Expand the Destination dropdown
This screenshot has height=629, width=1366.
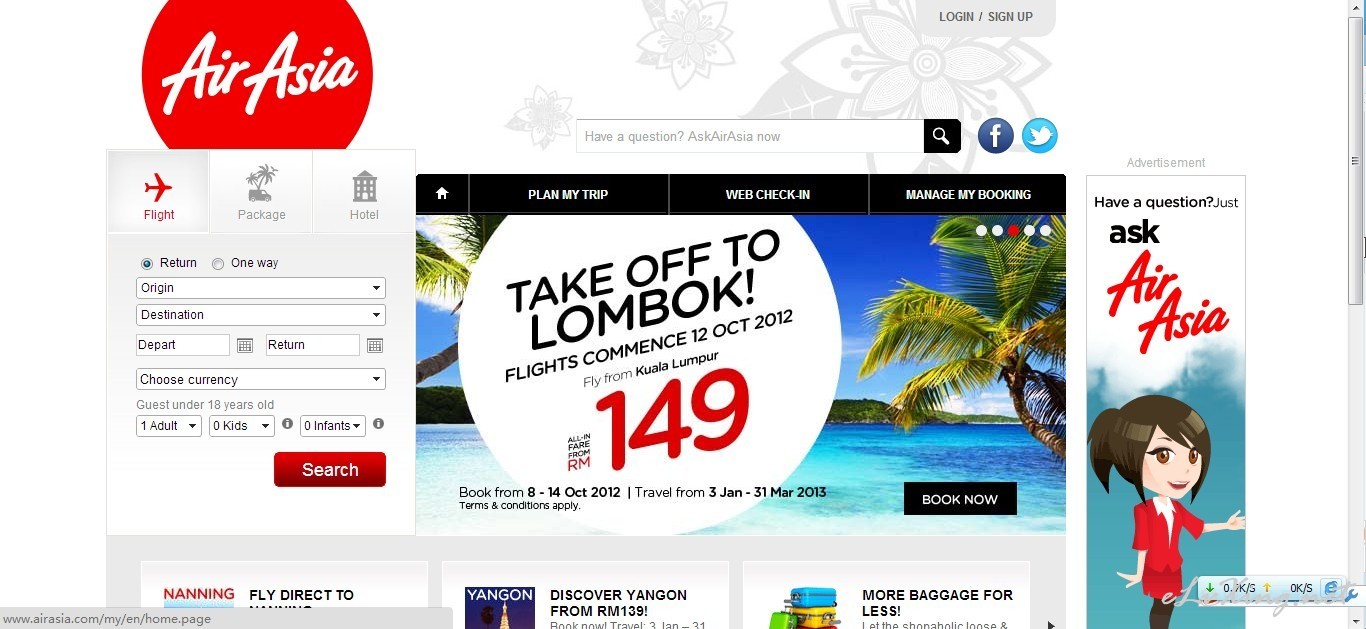[261, 315]
